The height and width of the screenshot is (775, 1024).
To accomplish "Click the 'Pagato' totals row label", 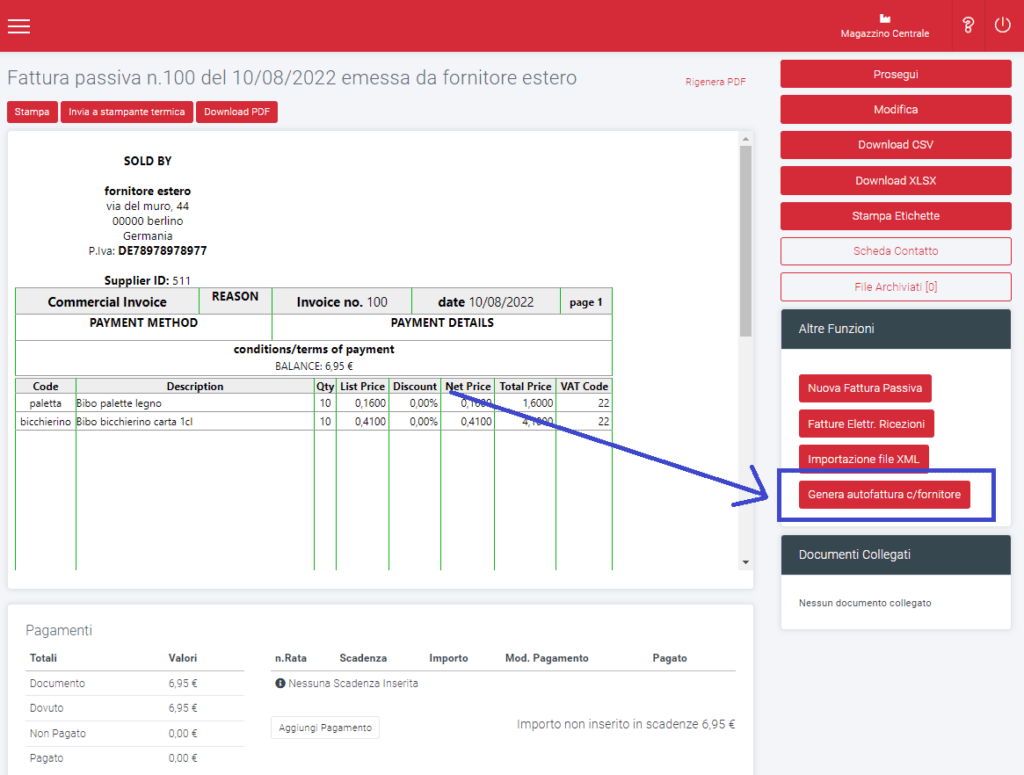I will [x=46, y=758].
